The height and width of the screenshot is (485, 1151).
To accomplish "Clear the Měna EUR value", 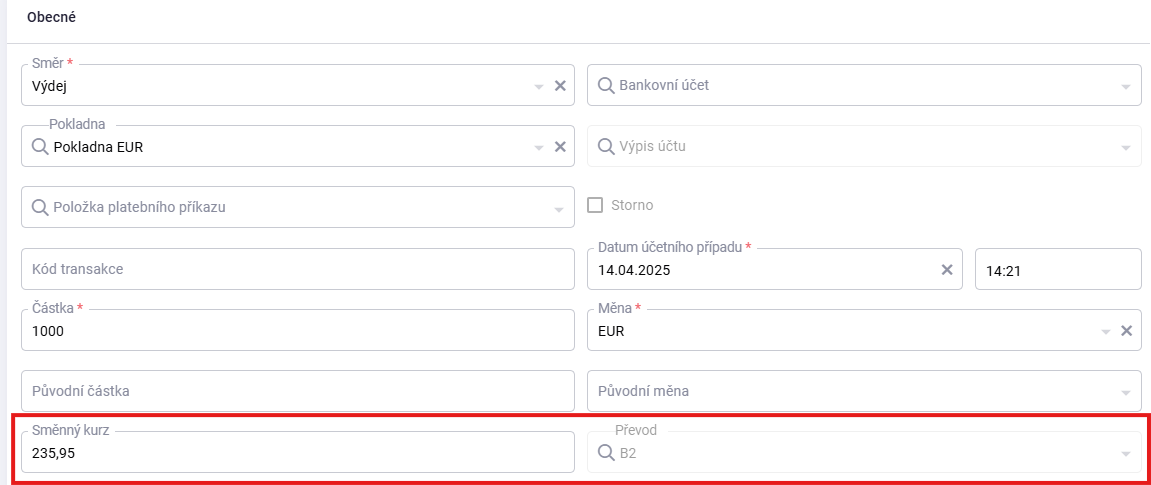I will [x=1127, y=331].
